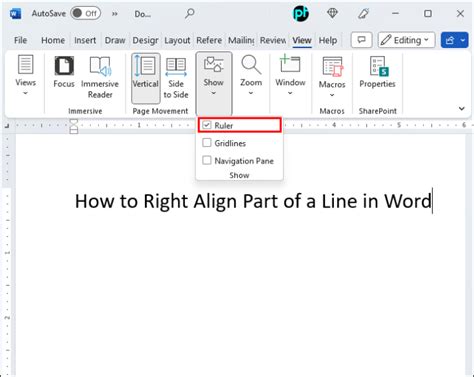474x377 pixels.
Task: Click the tab selector at ruler corner
Action: click(x=7, y=126)
